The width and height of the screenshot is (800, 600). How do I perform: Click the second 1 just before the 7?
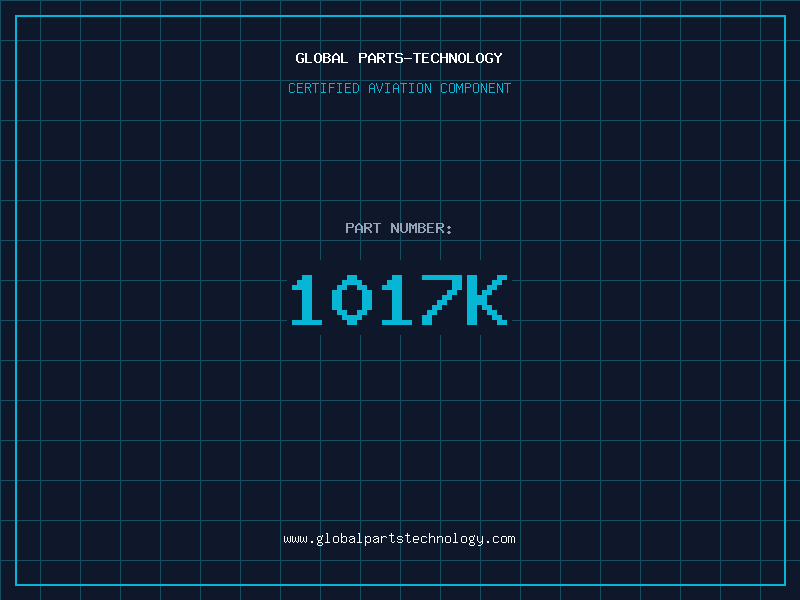point(397,300)
